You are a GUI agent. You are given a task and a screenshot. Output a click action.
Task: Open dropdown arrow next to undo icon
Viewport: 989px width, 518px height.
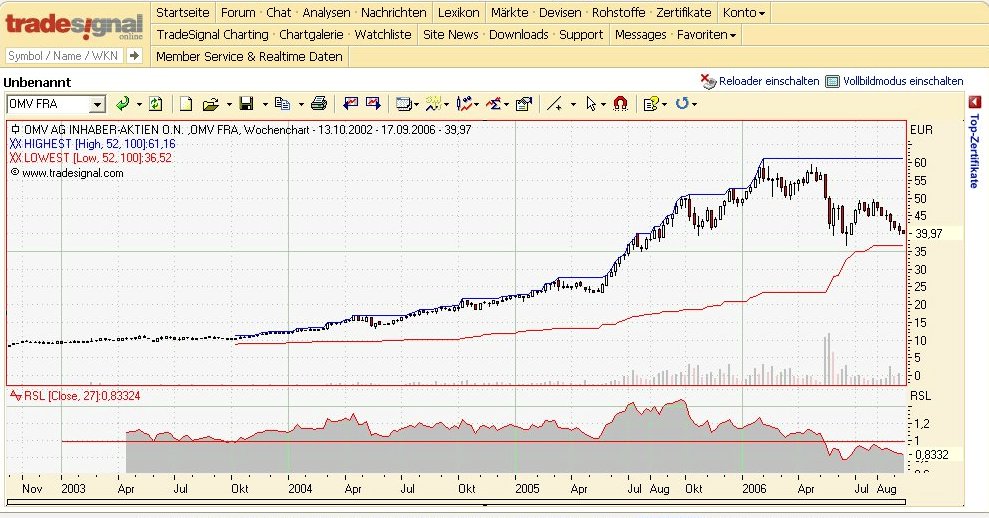[x=694, y=104]
